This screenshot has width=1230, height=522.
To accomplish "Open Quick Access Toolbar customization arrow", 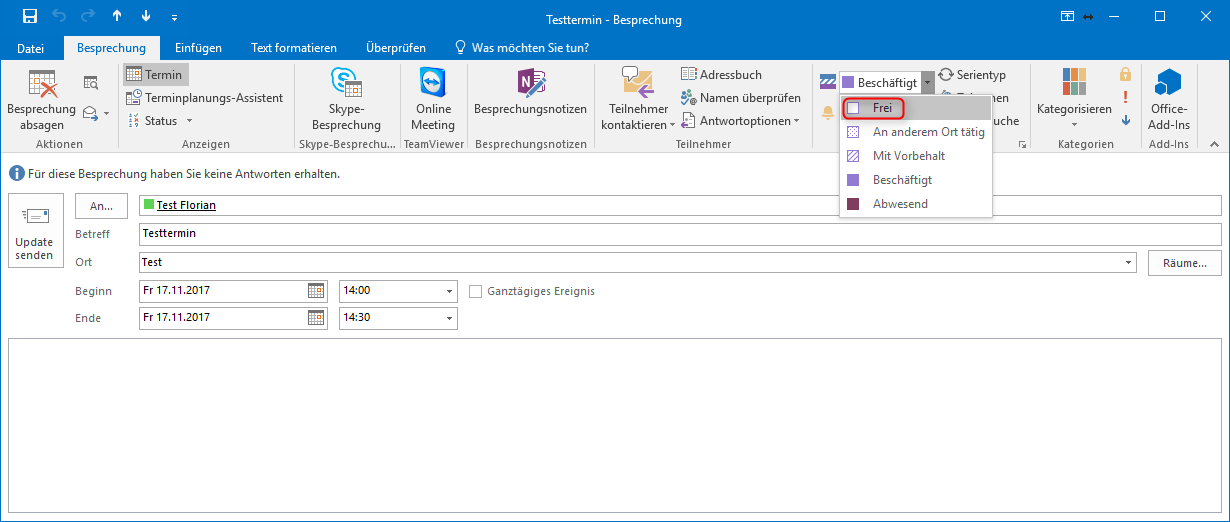I will pyautogui.click(x=175, y=18).
